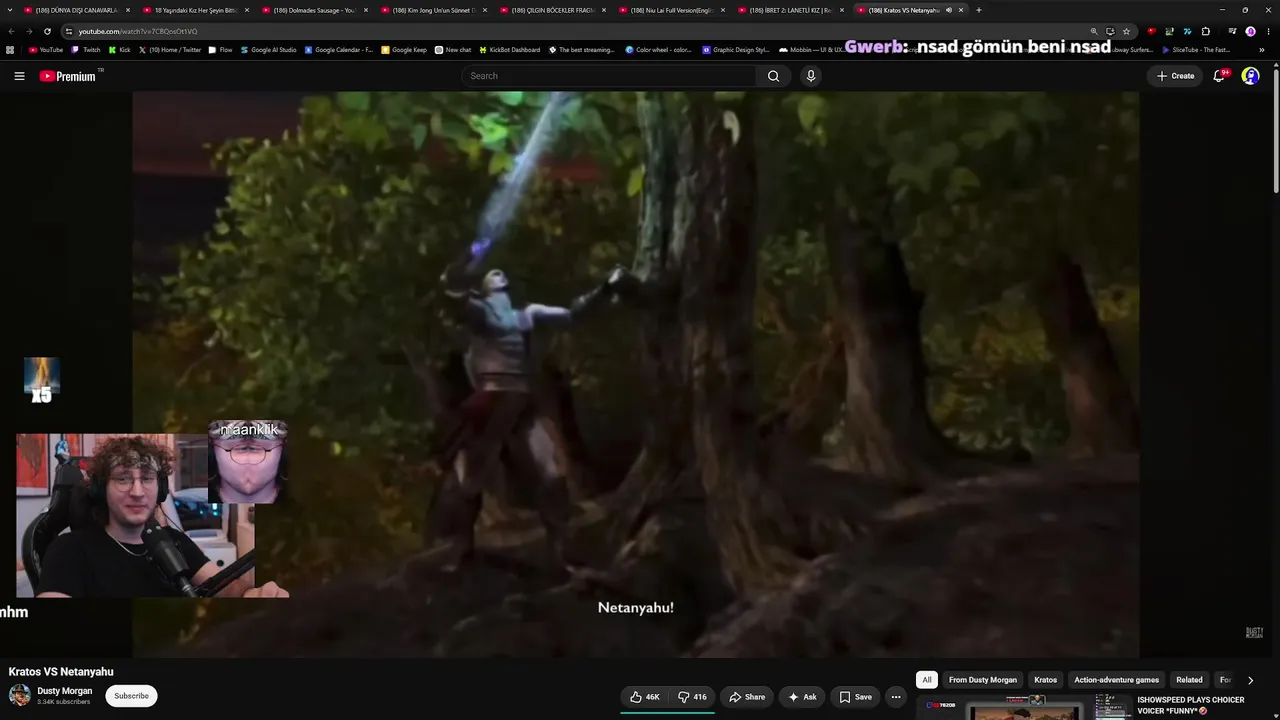
Task: Open the Google AI Studio bookmark
Action: click(268, 49)
